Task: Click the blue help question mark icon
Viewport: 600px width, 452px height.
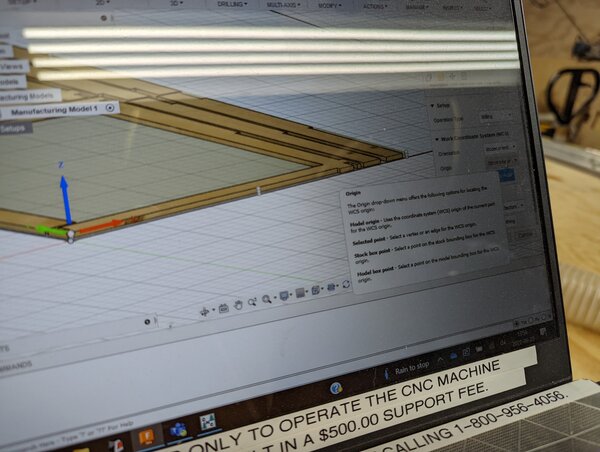Action: point(336,388)
